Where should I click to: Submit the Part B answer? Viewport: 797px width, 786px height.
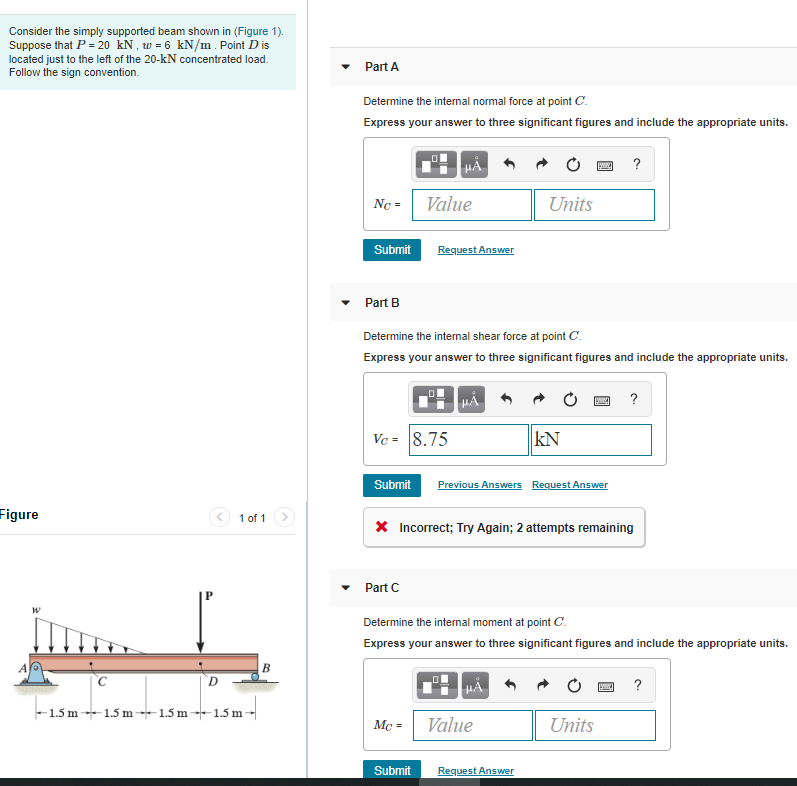click(392, 485)
